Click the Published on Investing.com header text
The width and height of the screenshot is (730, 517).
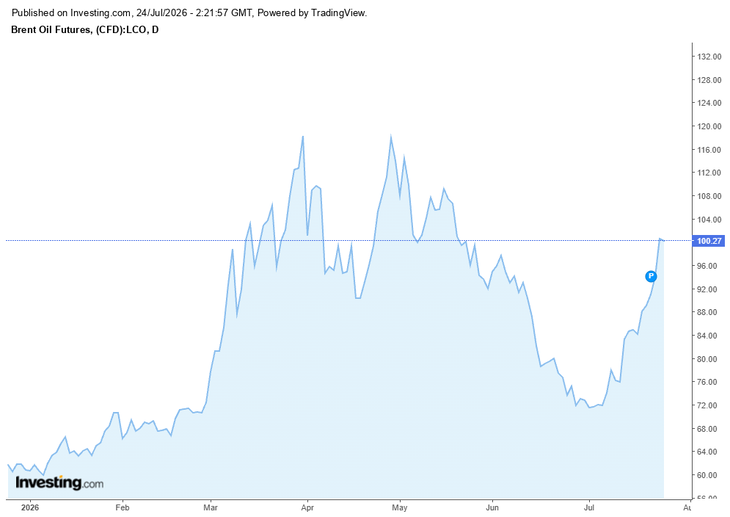(189, 13)
